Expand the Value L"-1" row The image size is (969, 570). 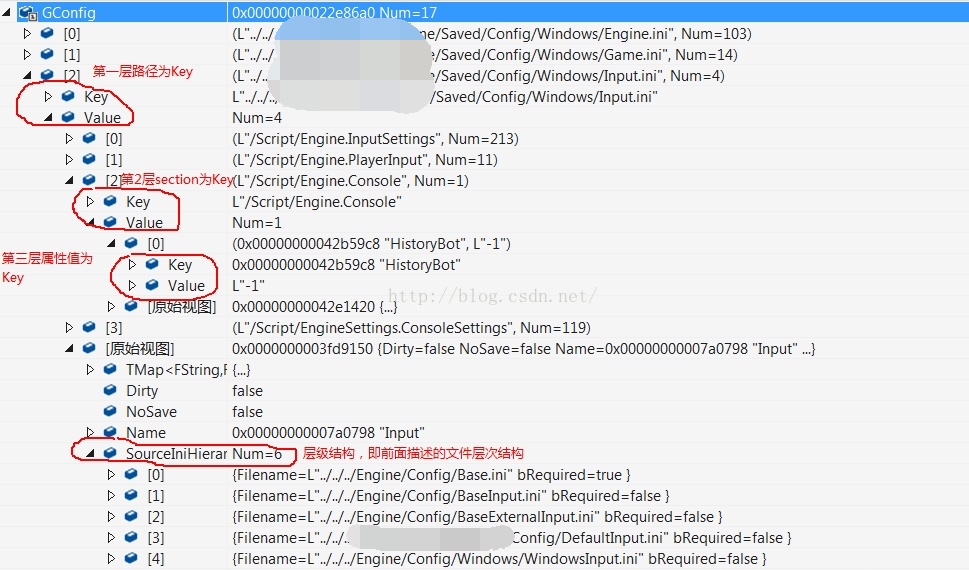[x=132, y=285]
